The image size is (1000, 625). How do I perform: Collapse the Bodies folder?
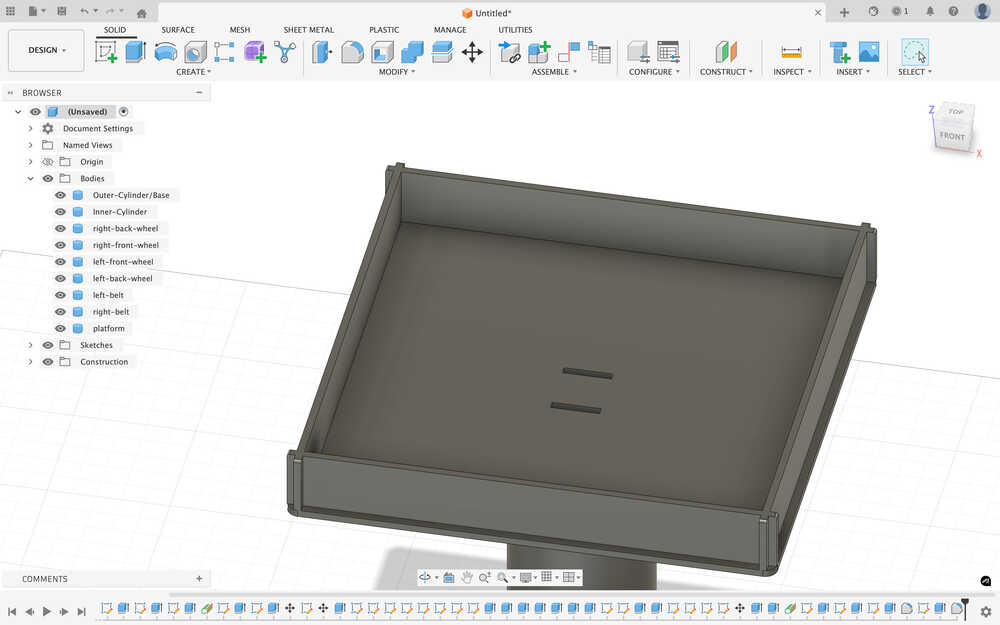point(30,179)
